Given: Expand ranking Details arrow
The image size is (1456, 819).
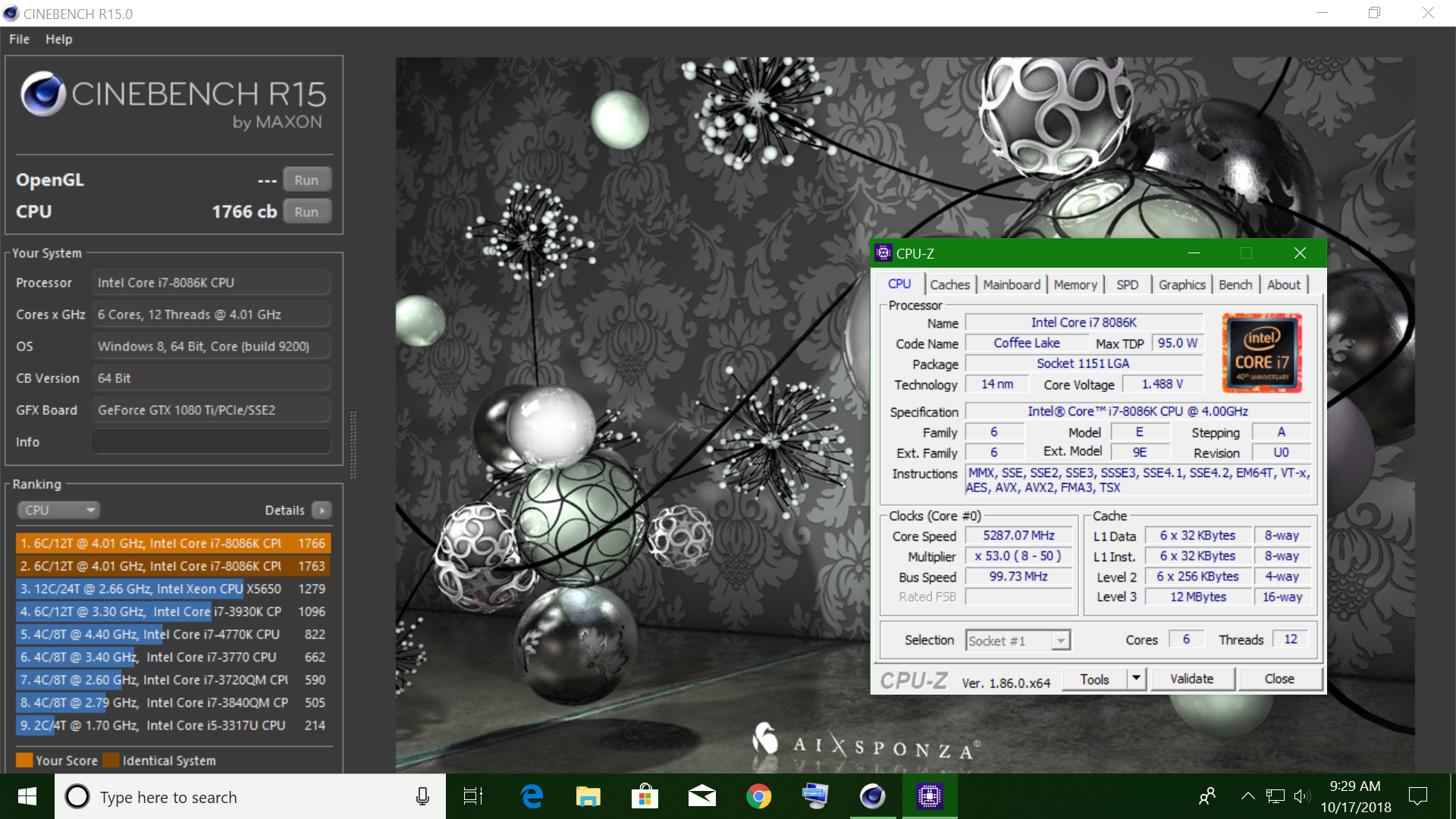Looking at the screenshot, I should 322,510.
